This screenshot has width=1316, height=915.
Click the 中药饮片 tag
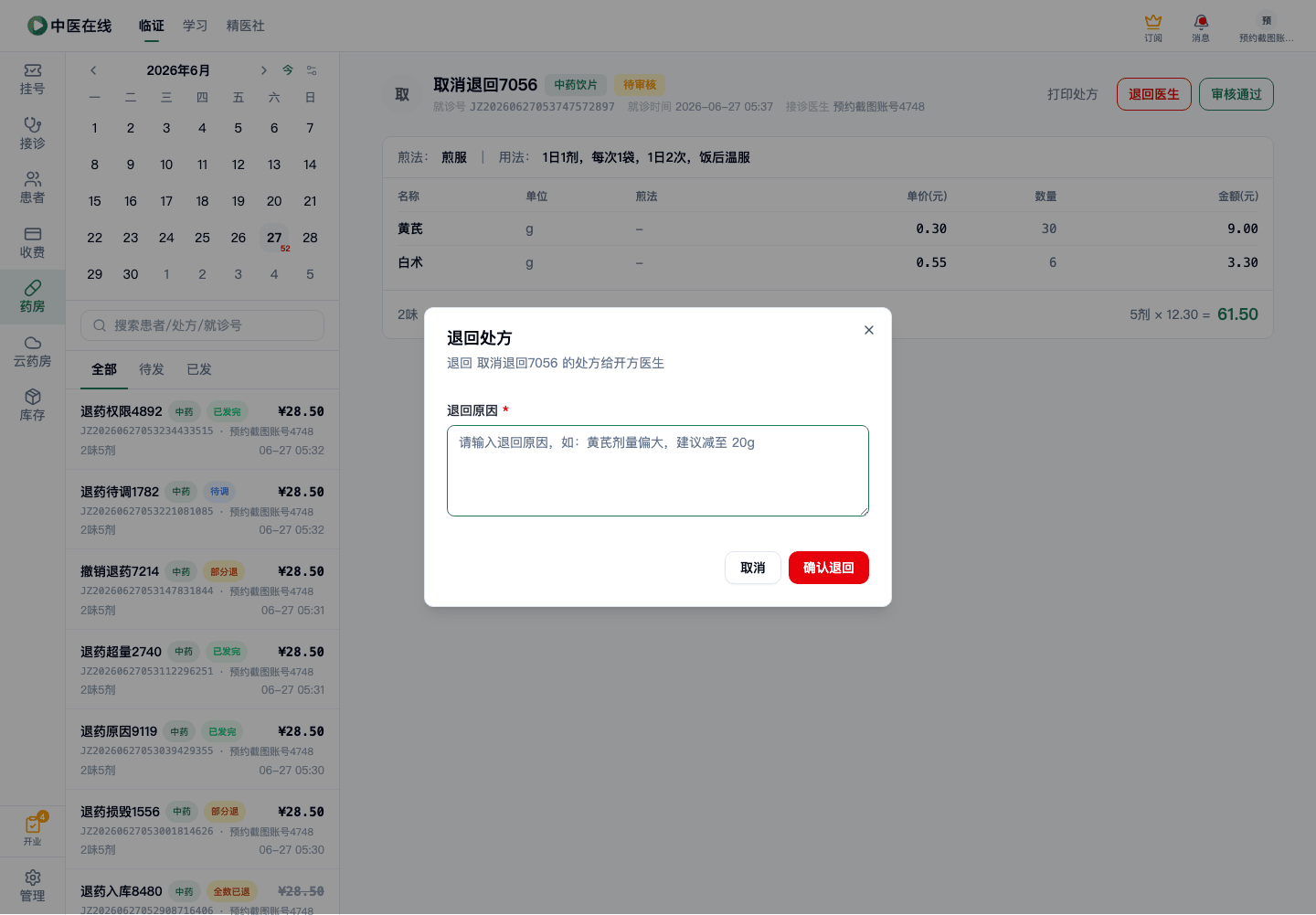tap(576, 85)
